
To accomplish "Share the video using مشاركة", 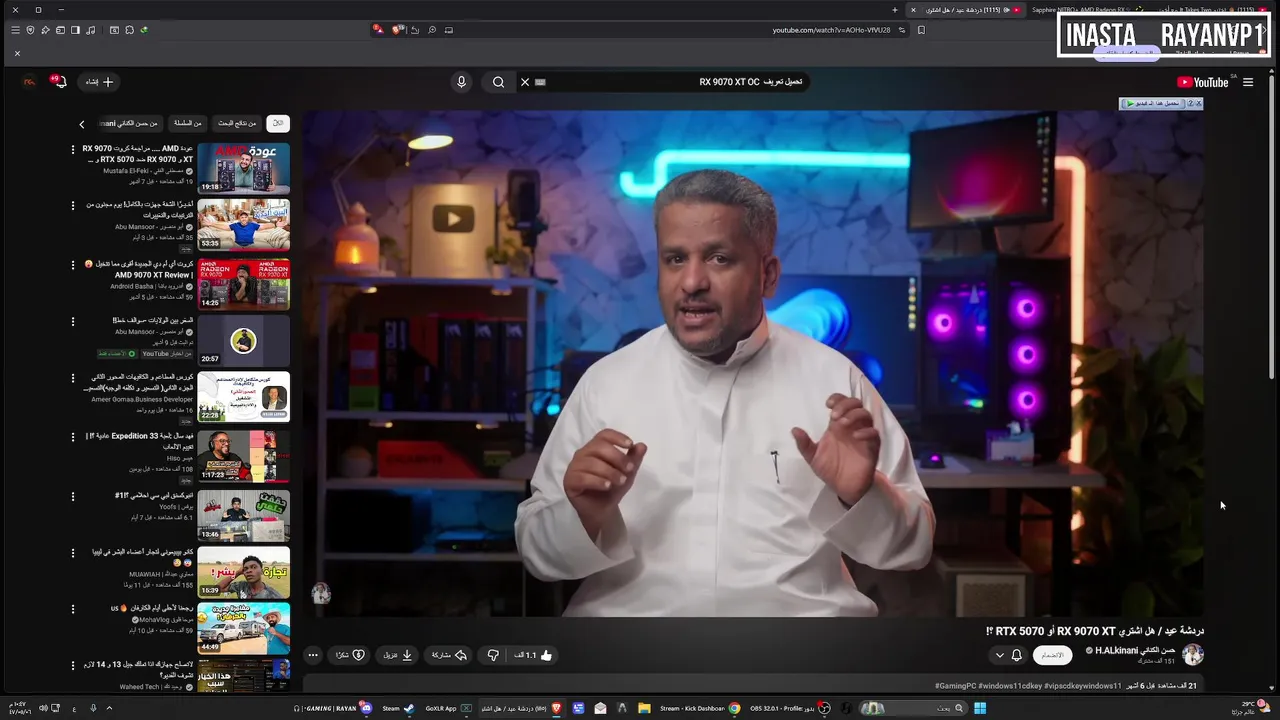I will click(449, 655).
